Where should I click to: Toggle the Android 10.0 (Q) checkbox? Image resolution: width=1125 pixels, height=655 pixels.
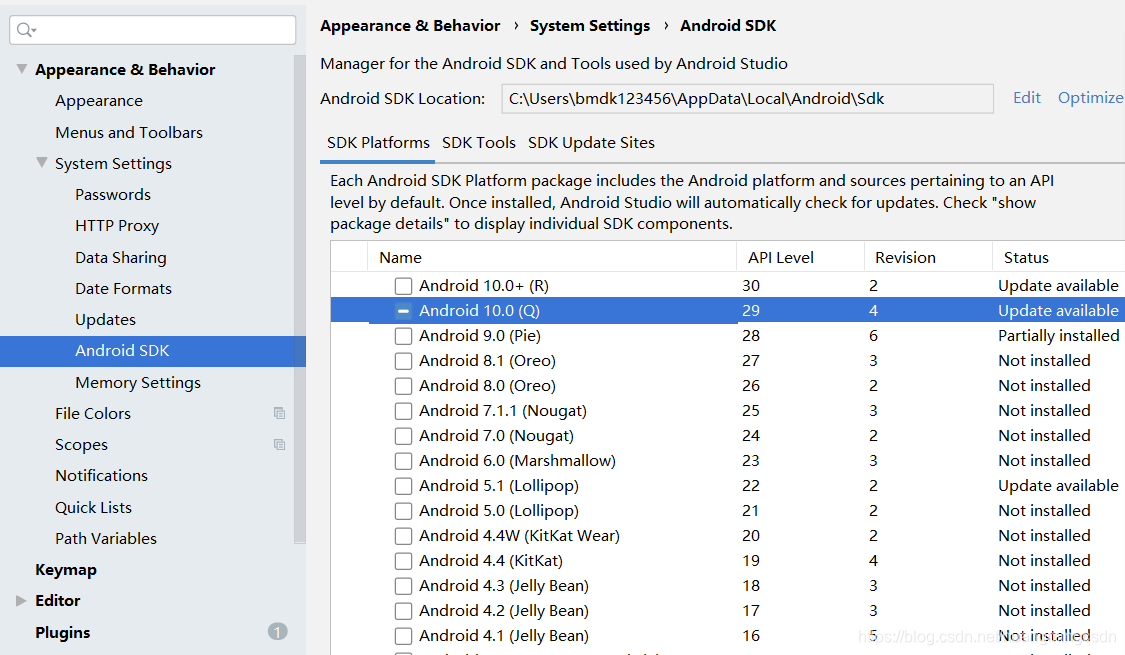point(403,311)
